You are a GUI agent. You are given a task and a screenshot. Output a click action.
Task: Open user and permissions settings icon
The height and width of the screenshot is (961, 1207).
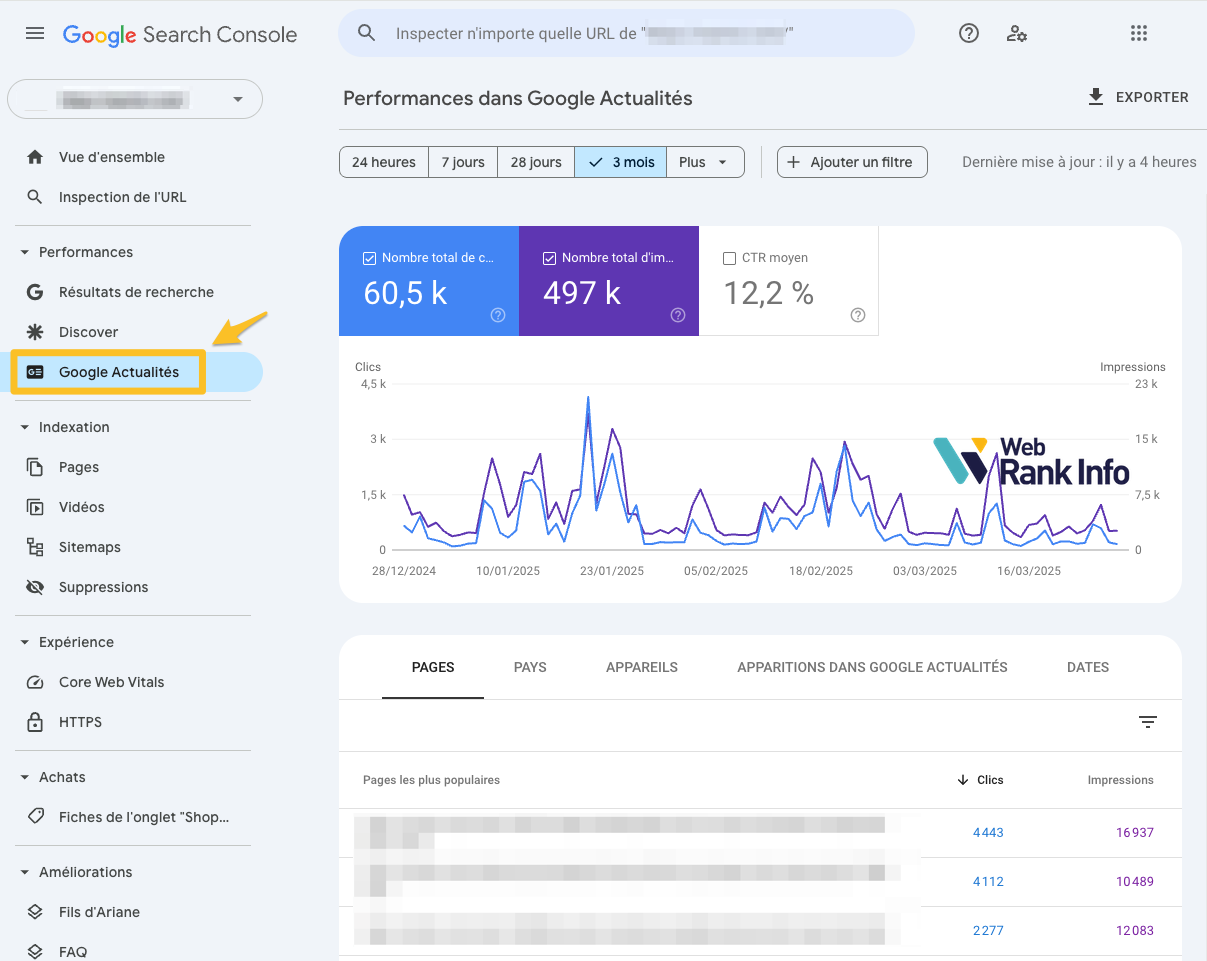point(1017,33)
